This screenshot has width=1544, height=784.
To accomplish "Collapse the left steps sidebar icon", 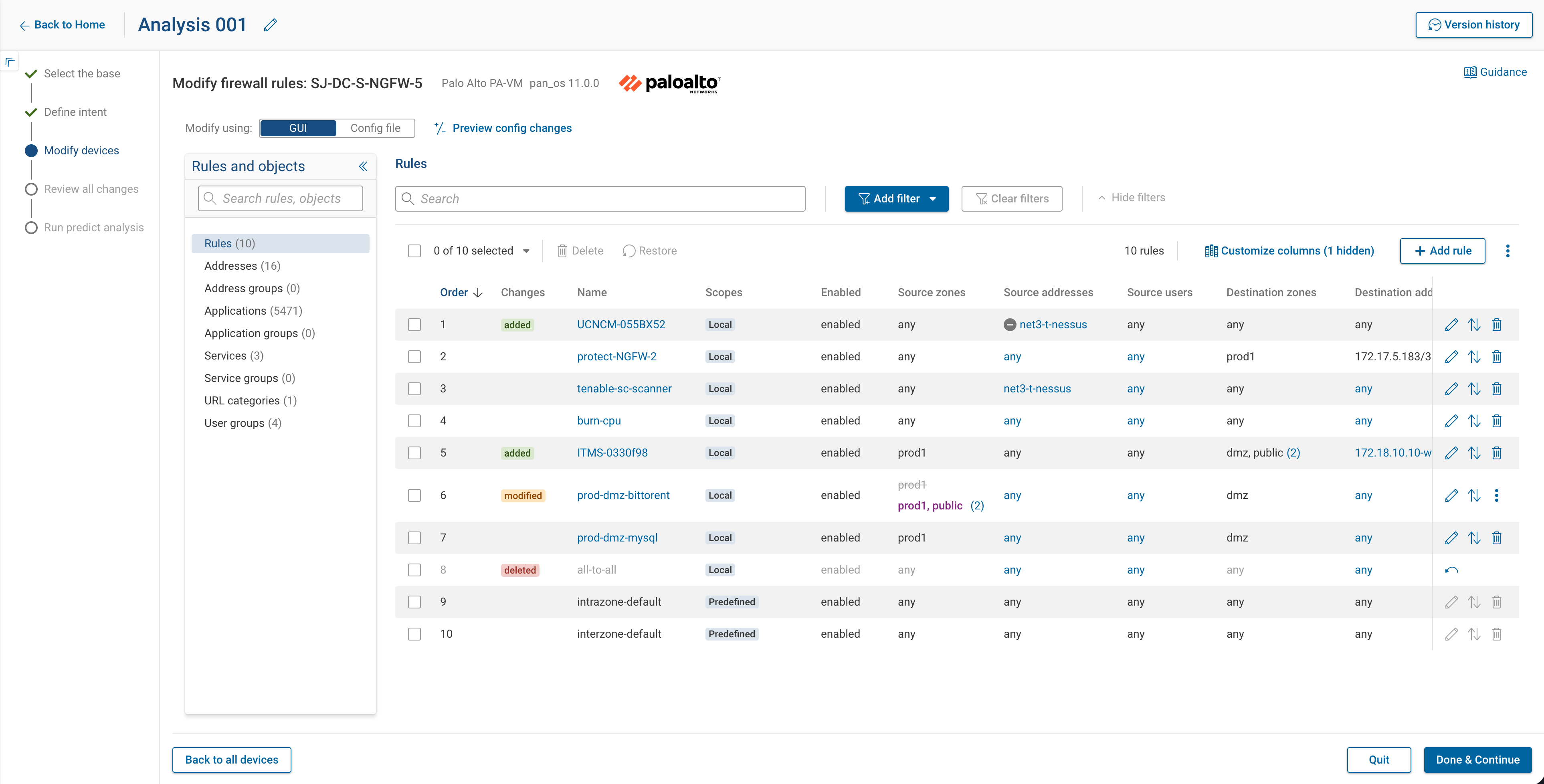I will pos(10,62).
